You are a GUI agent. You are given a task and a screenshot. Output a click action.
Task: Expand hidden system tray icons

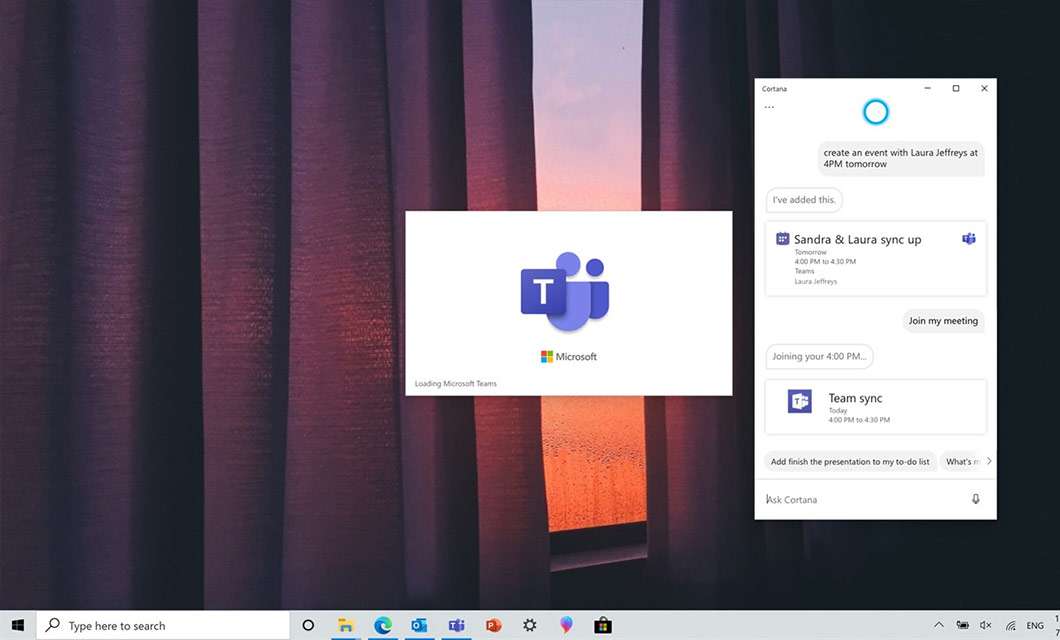(937, 626)
